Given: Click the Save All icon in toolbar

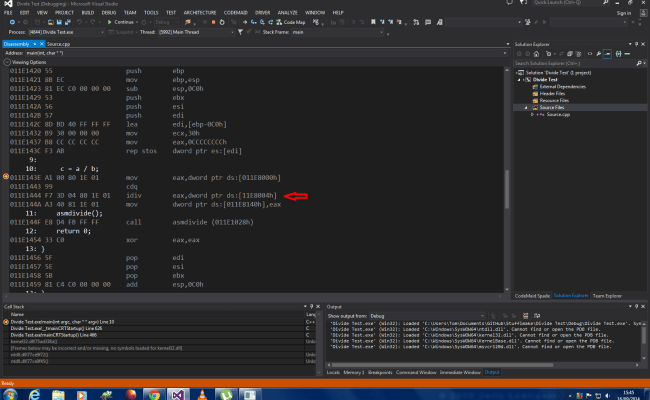Looking at the screenshot, I should click(67, 22).
